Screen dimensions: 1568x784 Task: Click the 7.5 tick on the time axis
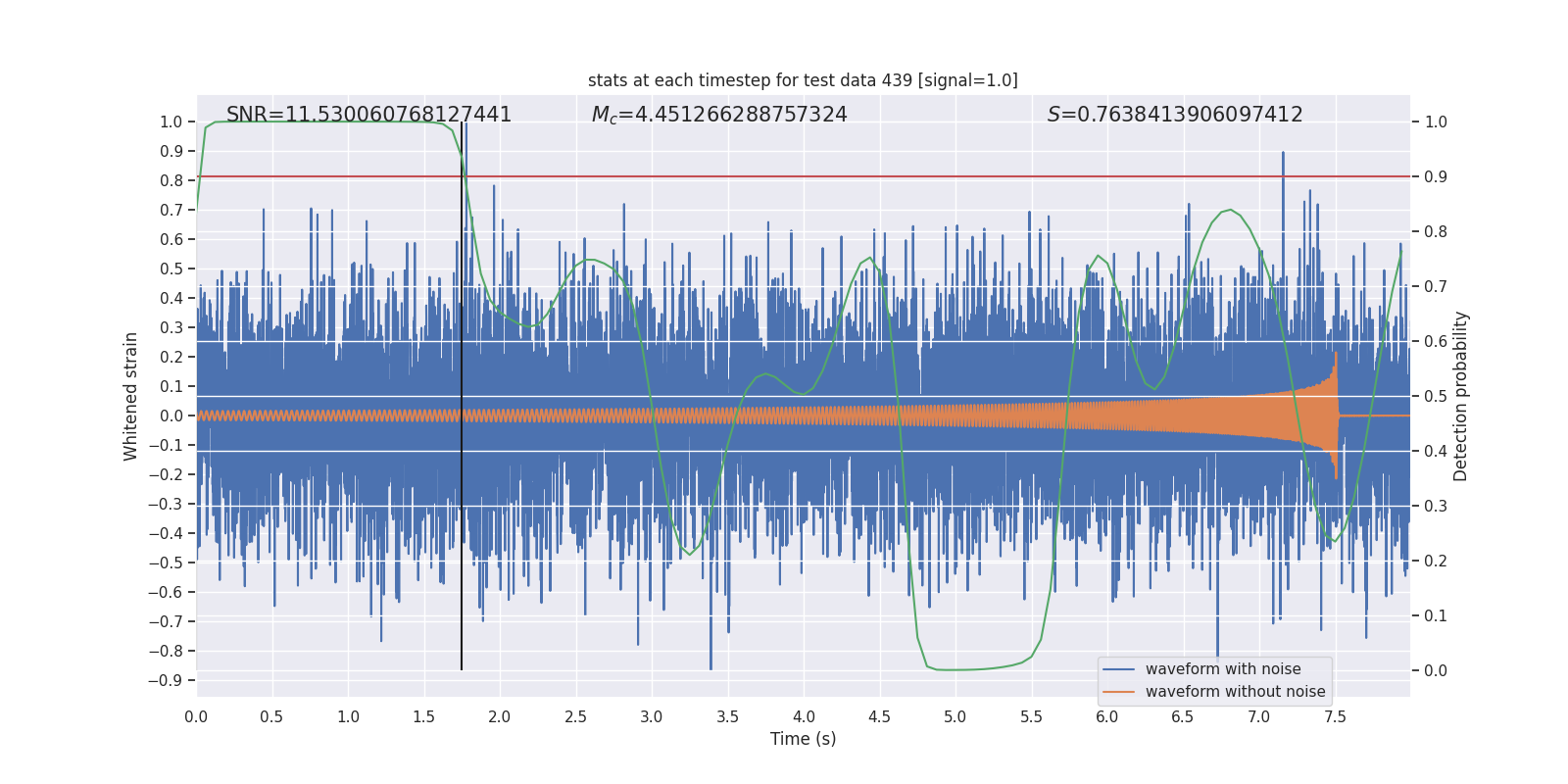pyautogui.click(x=1335, y=717)
